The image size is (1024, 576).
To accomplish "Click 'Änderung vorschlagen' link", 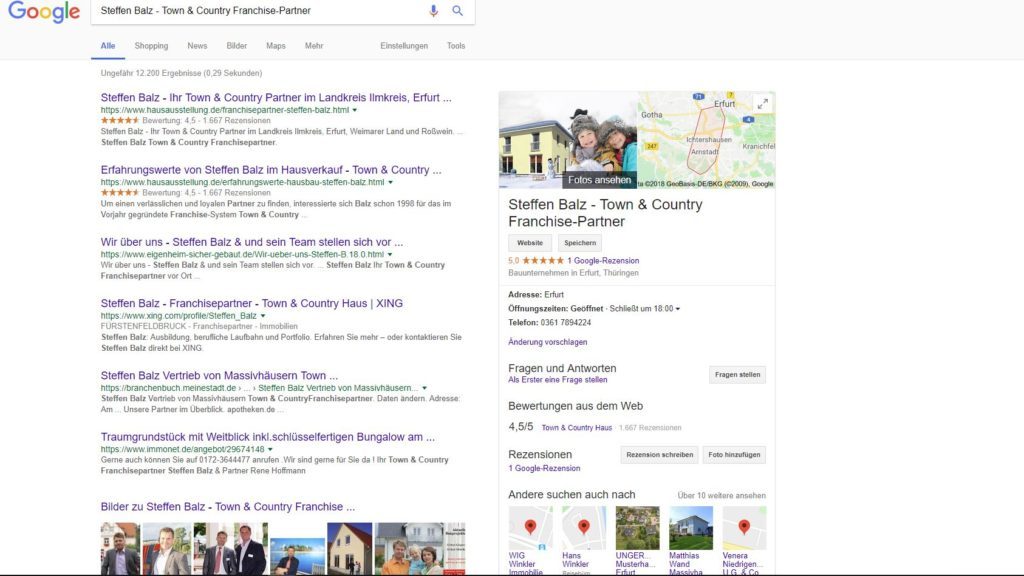I will (547, 342).
